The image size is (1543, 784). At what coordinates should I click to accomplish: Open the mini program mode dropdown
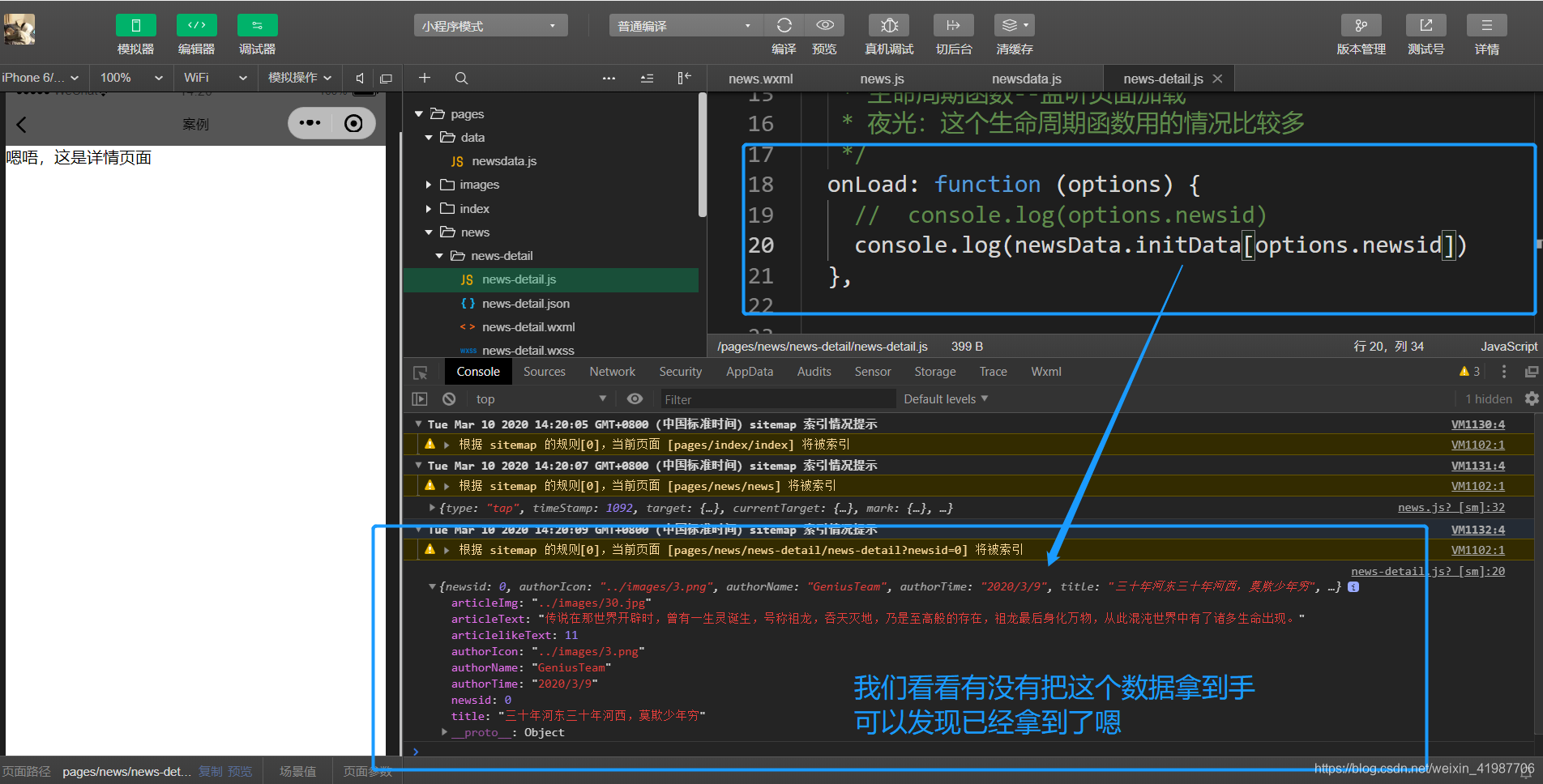click(x=490, y=26)
